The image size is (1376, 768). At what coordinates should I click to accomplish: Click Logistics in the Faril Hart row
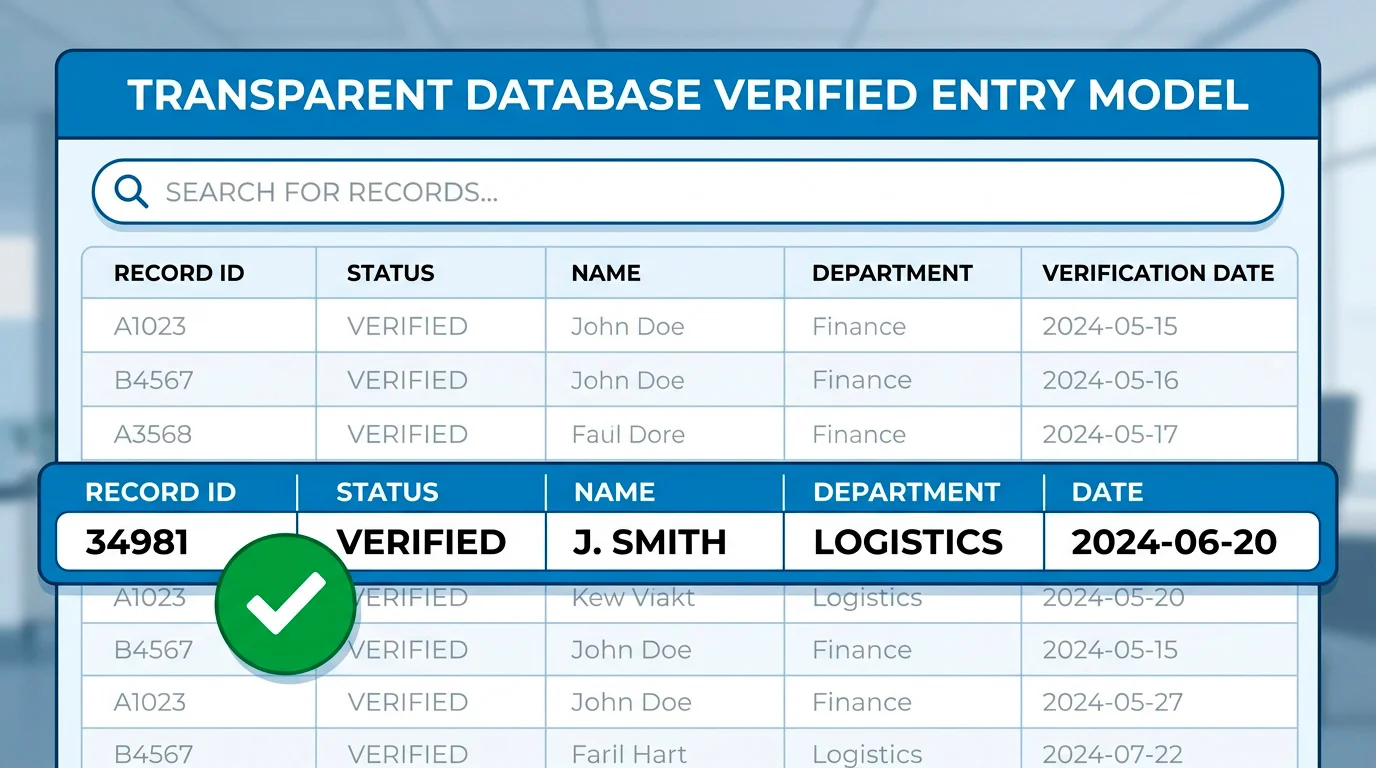pos(867,754)
